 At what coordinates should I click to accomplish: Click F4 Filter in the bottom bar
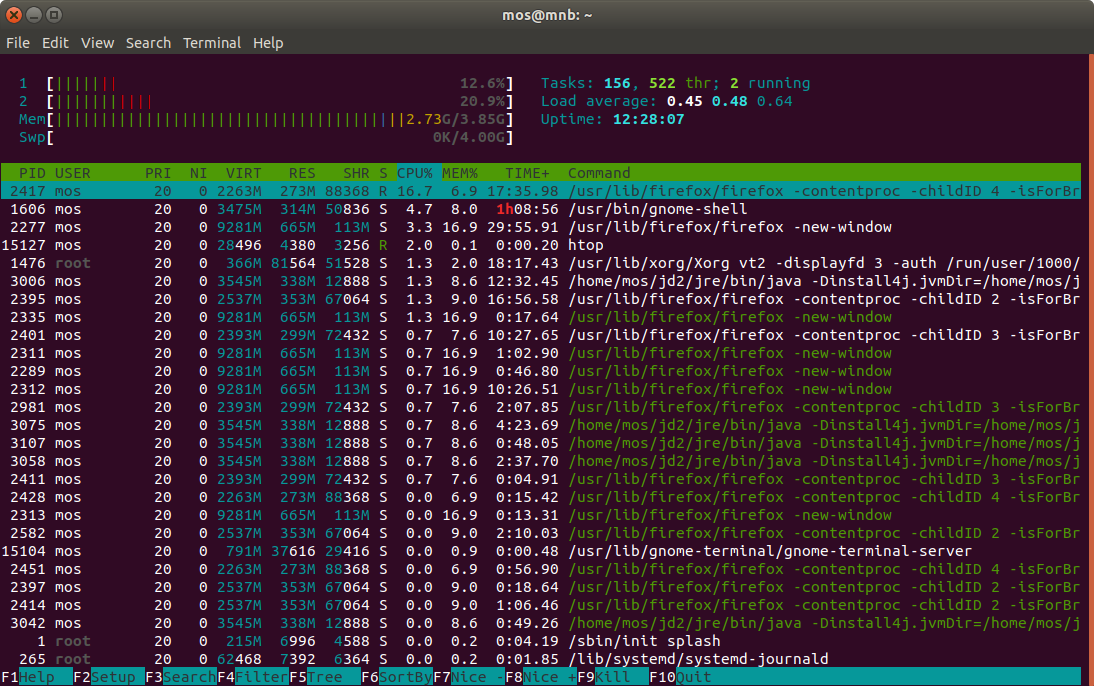click(x=253, y=677)
